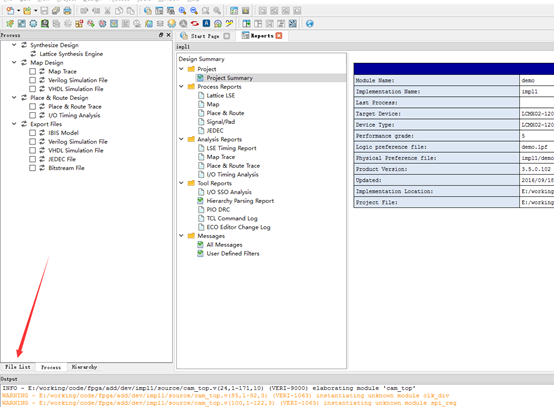
Task: Click the red loop toolbar icon
Action: pos(195,24)
